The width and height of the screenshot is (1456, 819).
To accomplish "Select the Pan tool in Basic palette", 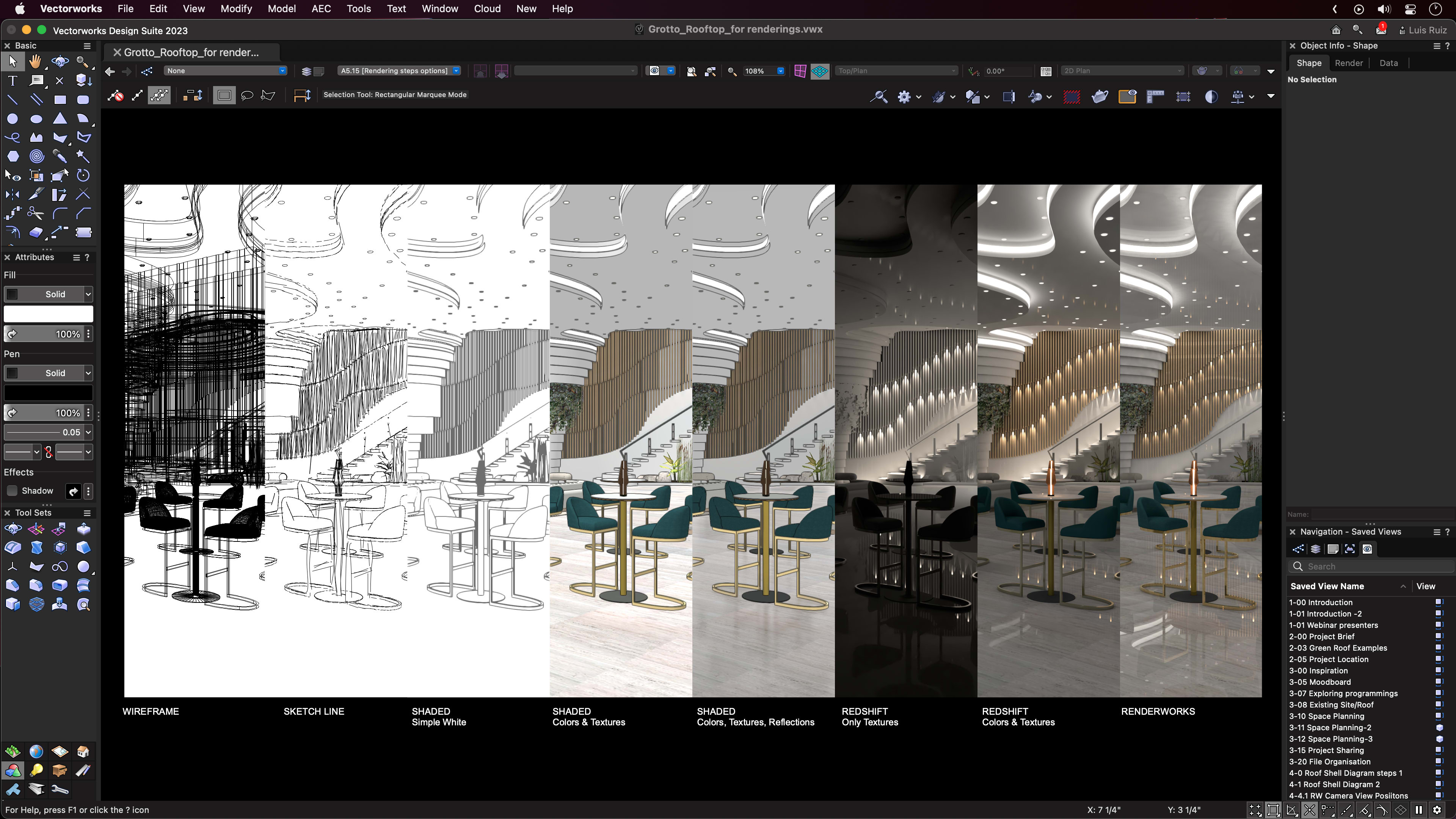I will (36, 61).
